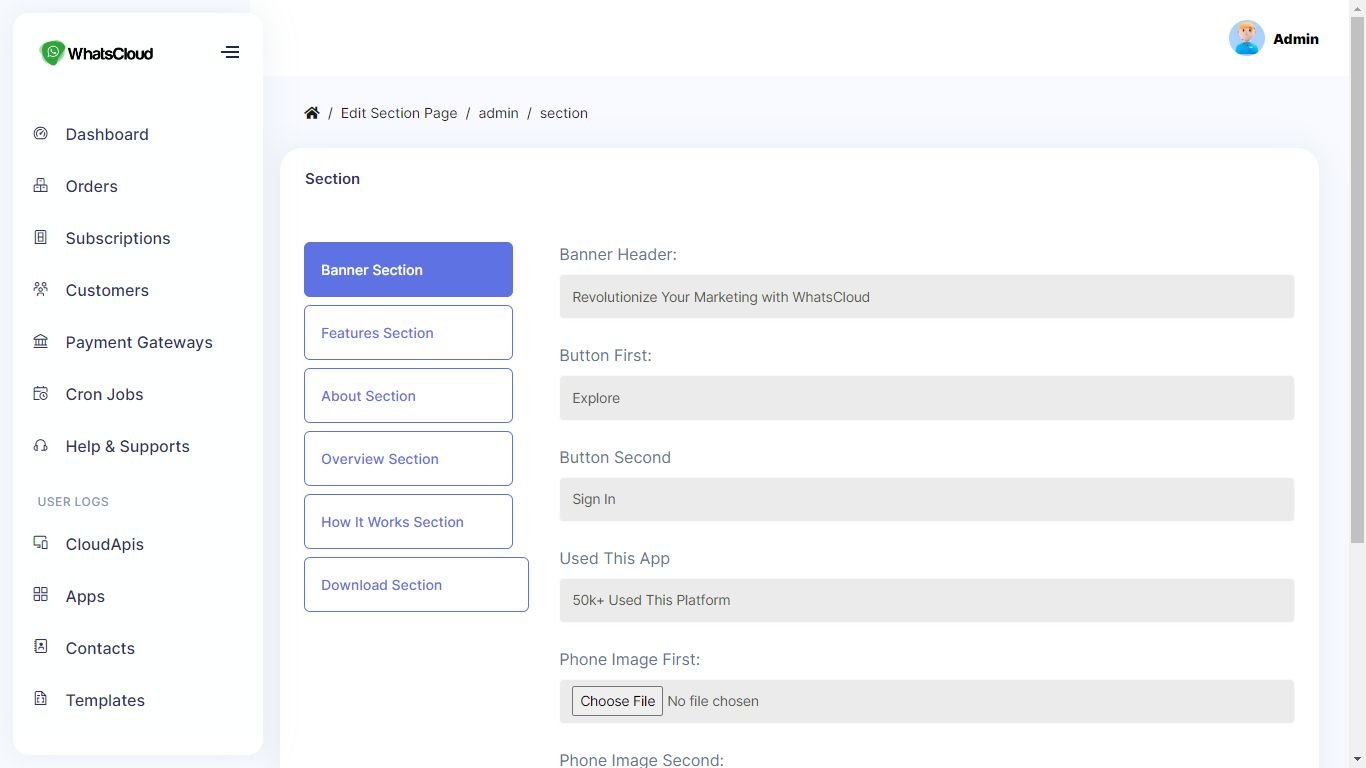Select the How It Works Section tab
This screenshot has height=768, width=1366.
tap(408, 522)
